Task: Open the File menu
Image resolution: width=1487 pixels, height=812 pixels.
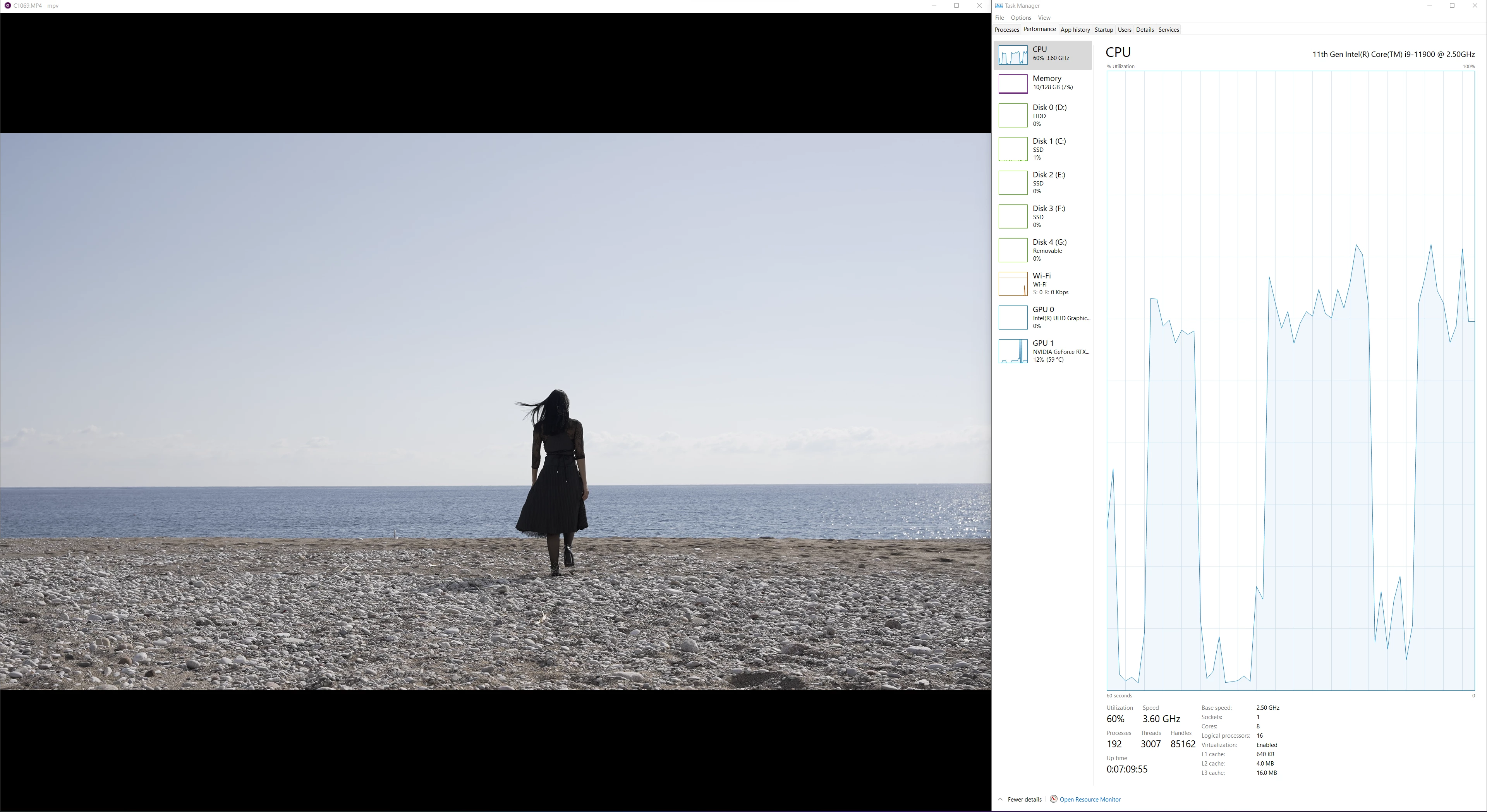Action: tap(999, 18)
